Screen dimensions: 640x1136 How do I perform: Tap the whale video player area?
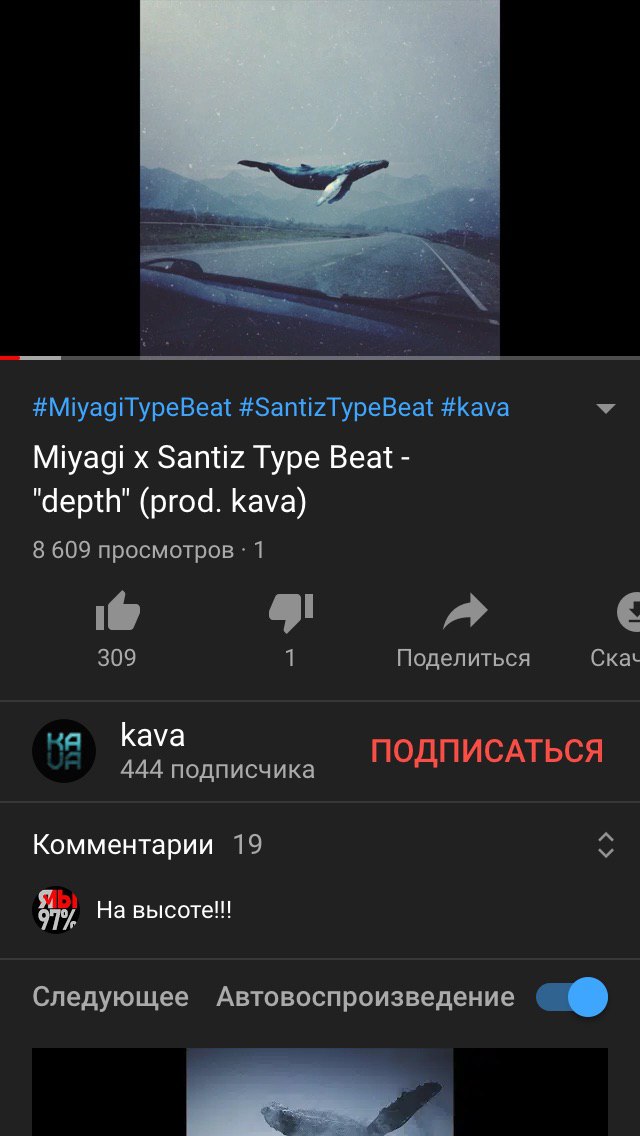click(320, 178)
